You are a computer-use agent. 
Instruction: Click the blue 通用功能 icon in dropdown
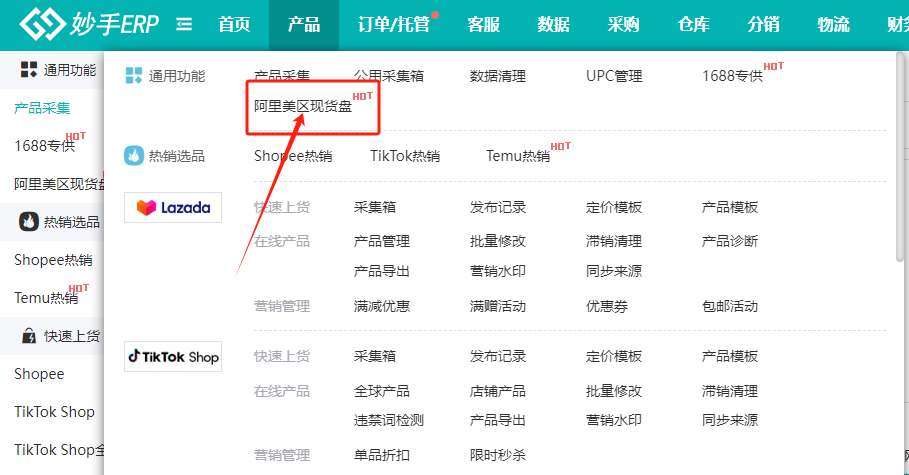click(134, 75)
